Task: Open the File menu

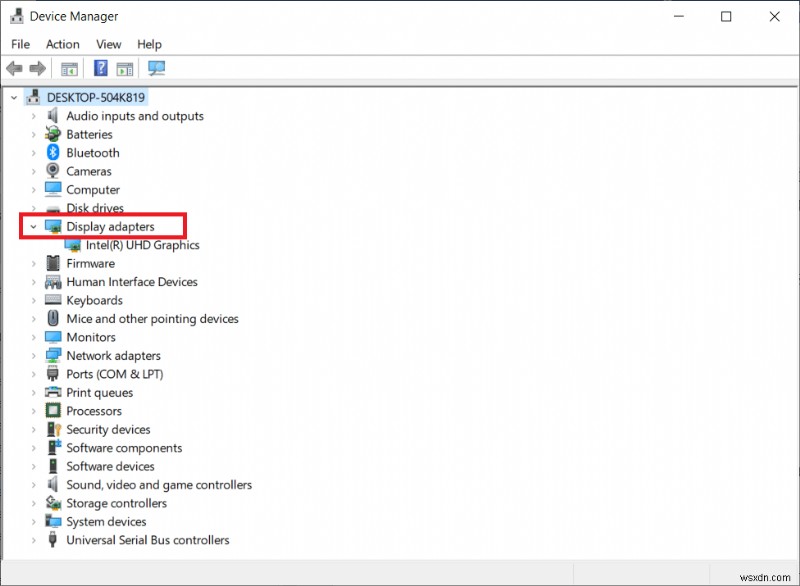Action: (19, 44)
